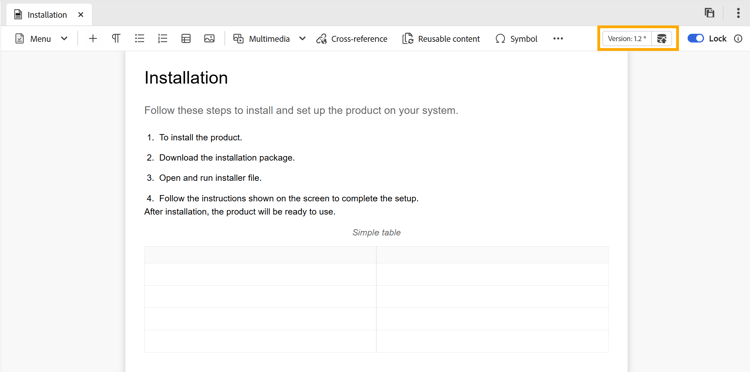Expand the Menu dropdown arrow
The height and width of the screenshot is (372, 750).
click(x=64, y=39)
